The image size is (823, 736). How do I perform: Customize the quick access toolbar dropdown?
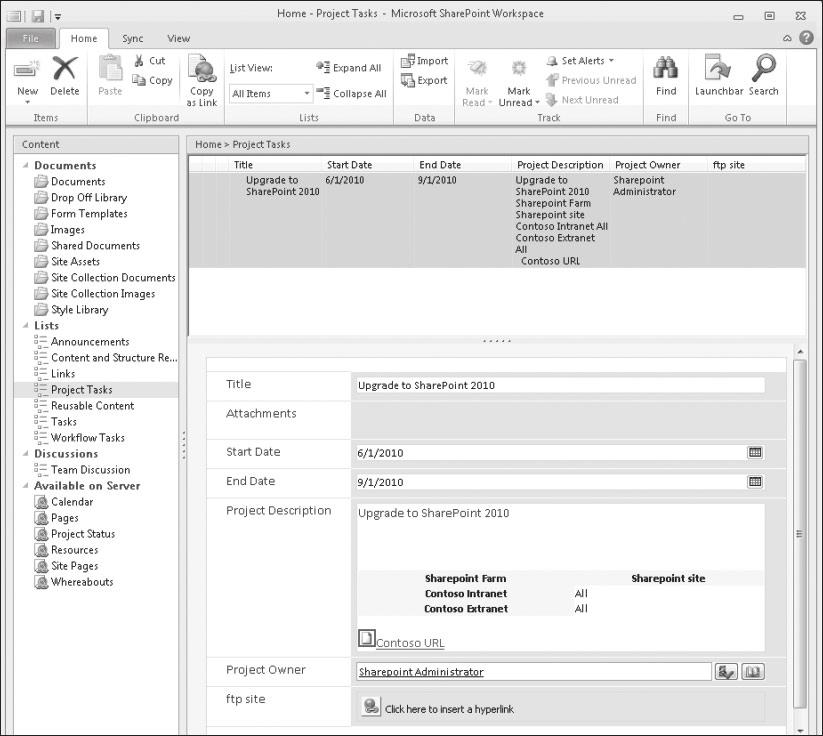click(x=58, y=17)
